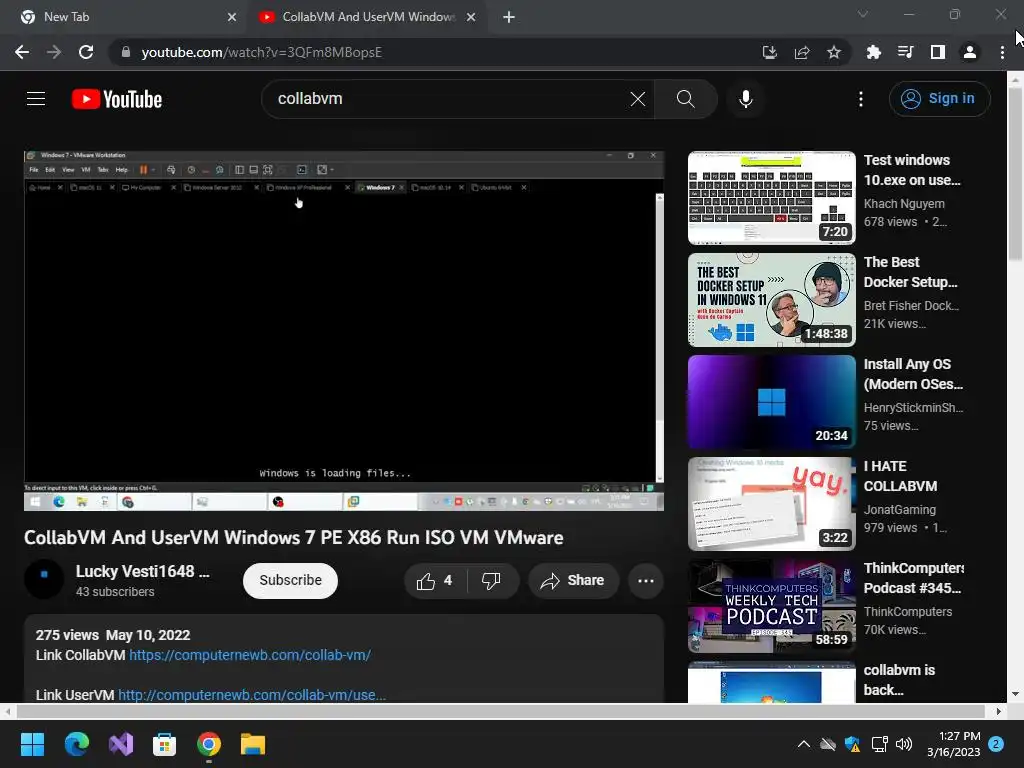Viewport: 1024px width, 768px height.
Task: Click the horizontal scrollbar at page bottom
Action: click(500, 711)
